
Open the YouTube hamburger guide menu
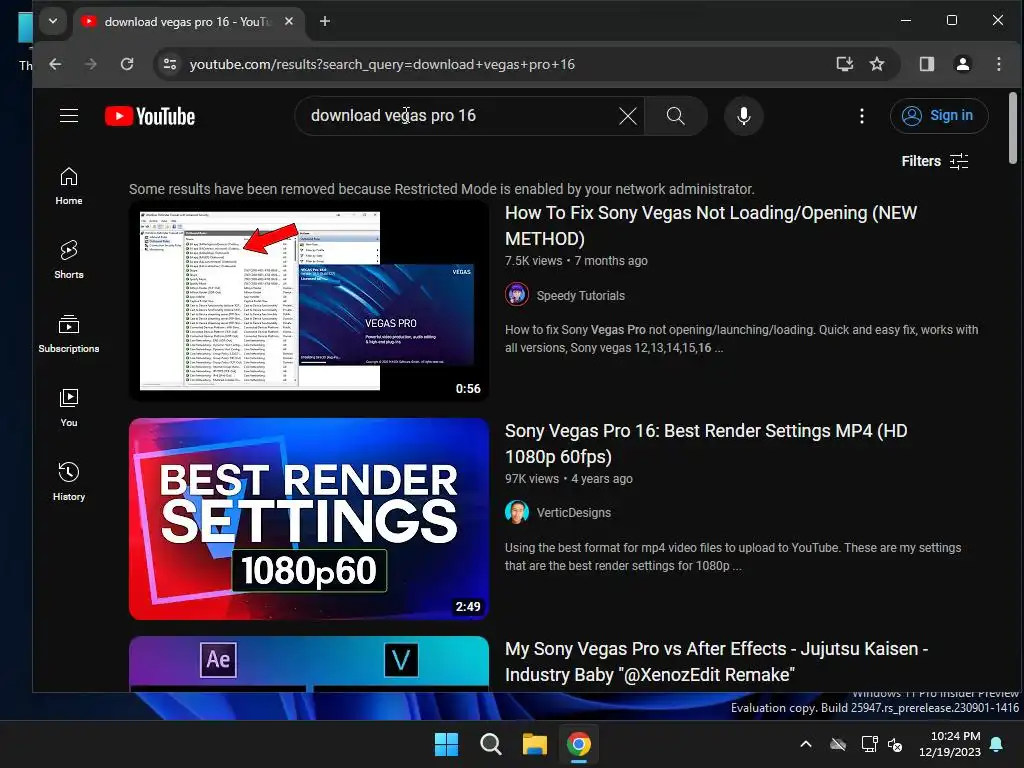(x=69, y=116)
